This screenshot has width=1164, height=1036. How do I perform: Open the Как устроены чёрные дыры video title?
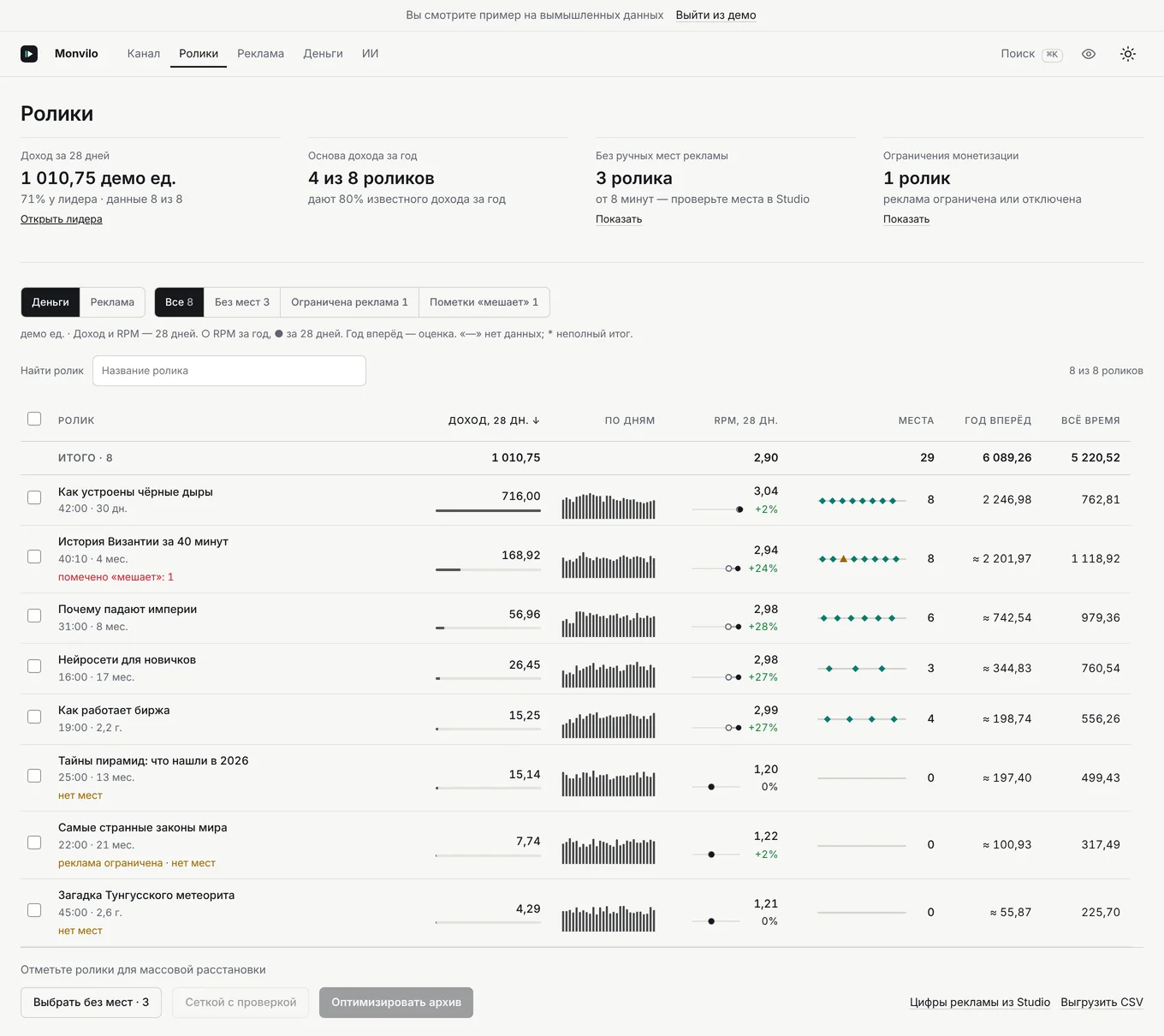[x=135, y=492]
